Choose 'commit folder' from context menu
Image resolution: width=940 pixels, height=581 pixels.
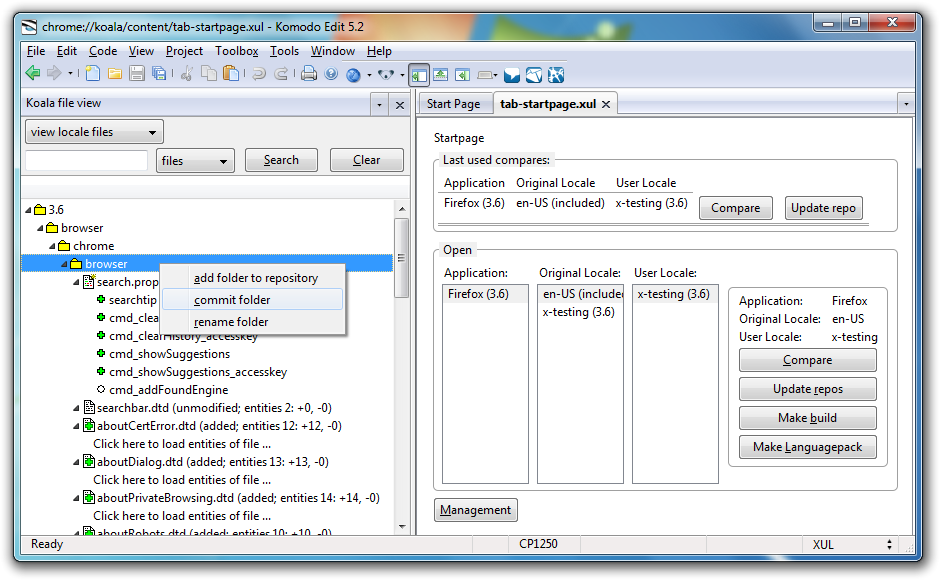[x=252, y=300]
